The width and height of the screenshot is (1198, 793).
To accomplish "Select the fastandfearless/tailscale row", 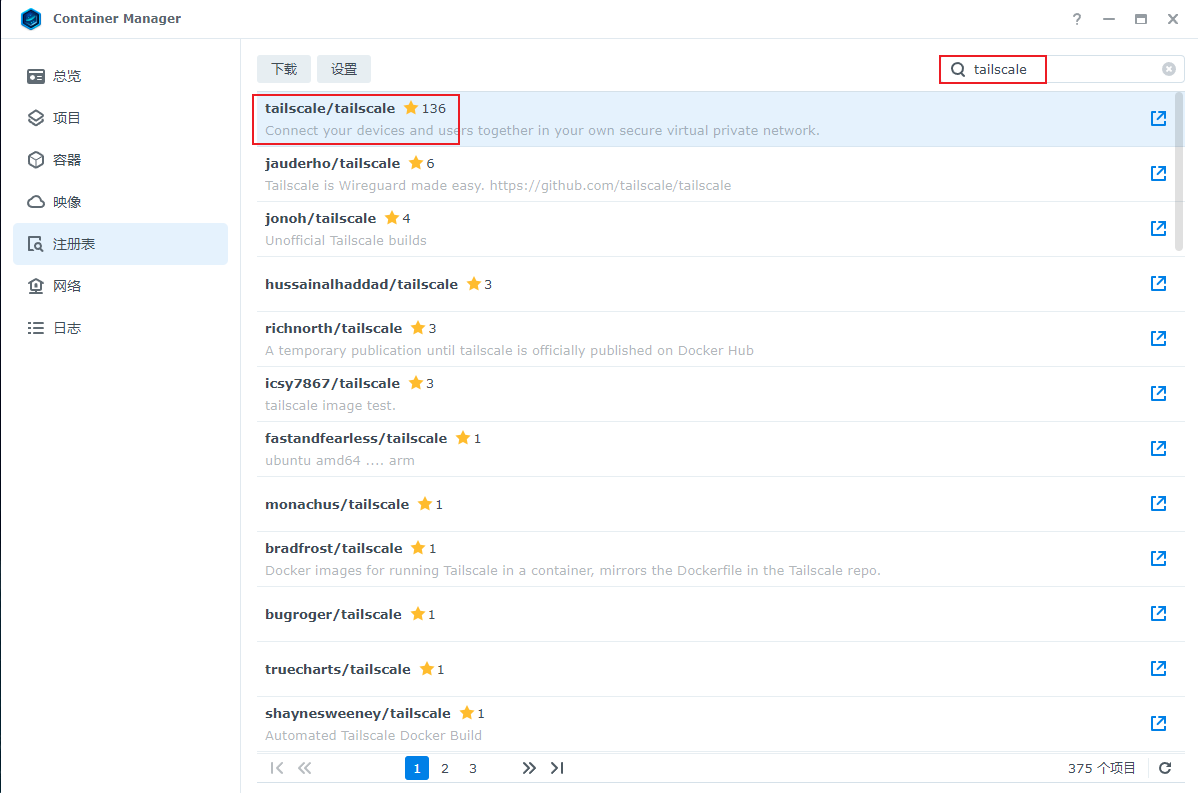I will [720, 449].
